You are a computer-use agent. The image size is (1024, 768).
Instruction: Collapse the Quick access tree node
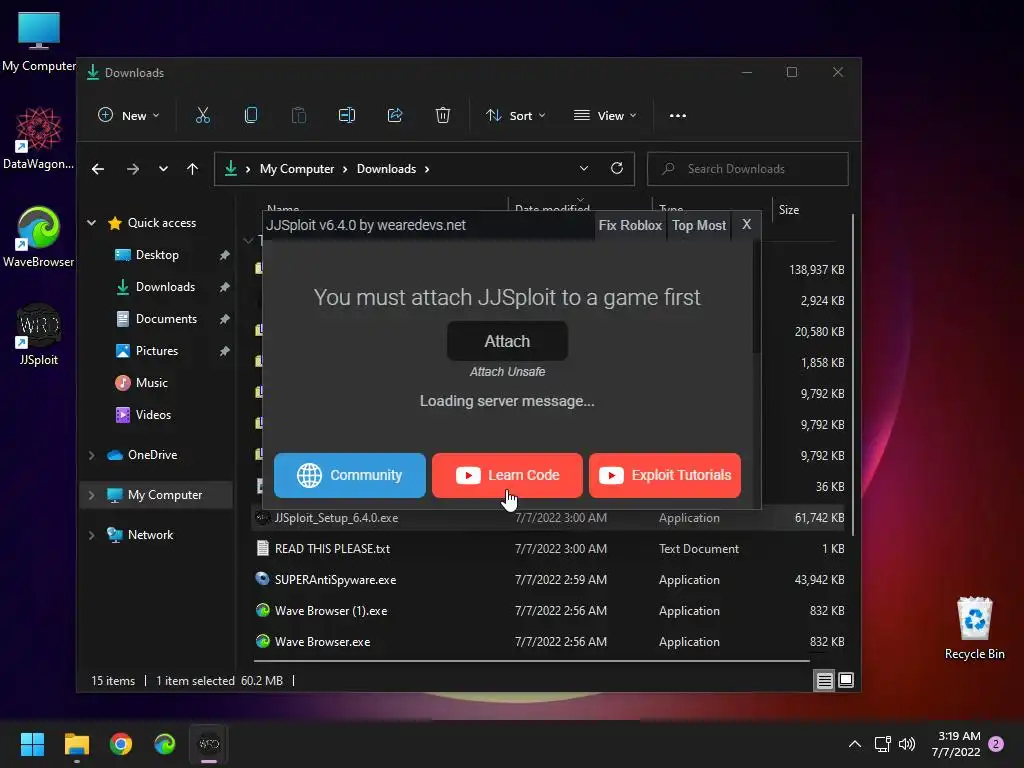[91, 223]
